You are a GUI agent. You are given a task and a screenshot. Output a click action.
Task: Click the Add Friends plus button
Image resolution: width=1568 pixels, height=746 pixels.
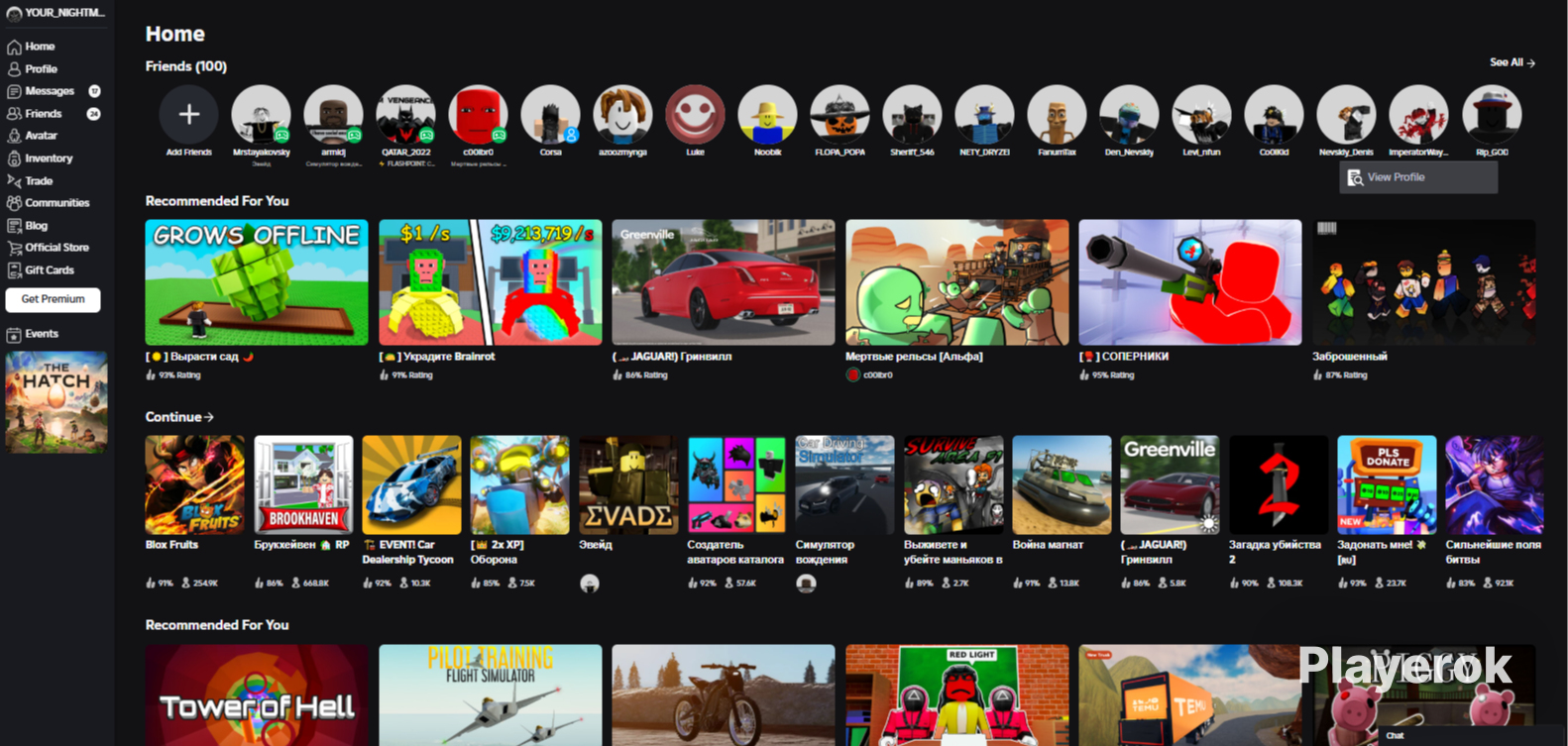[188, 115]
